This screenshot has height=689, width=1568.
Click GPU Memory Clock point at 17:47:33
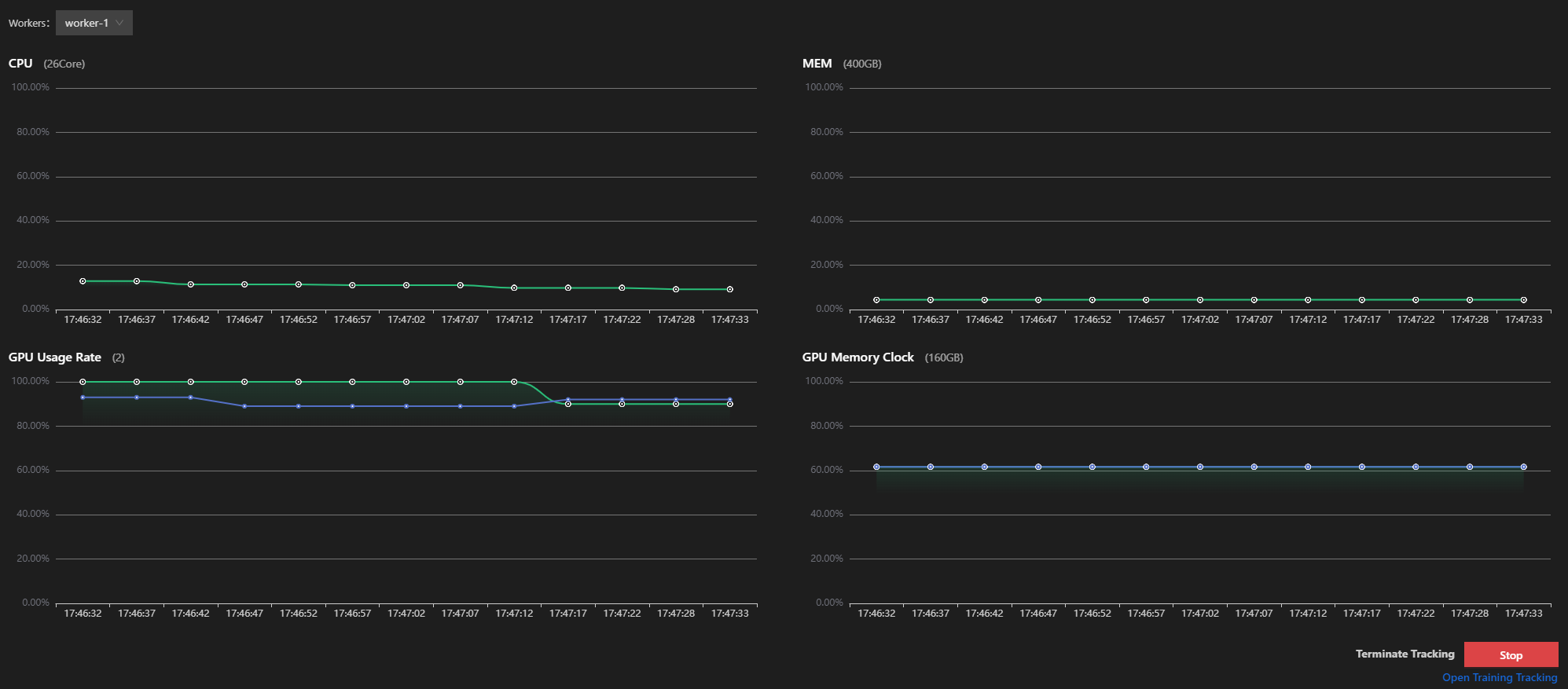point(1523,467)
